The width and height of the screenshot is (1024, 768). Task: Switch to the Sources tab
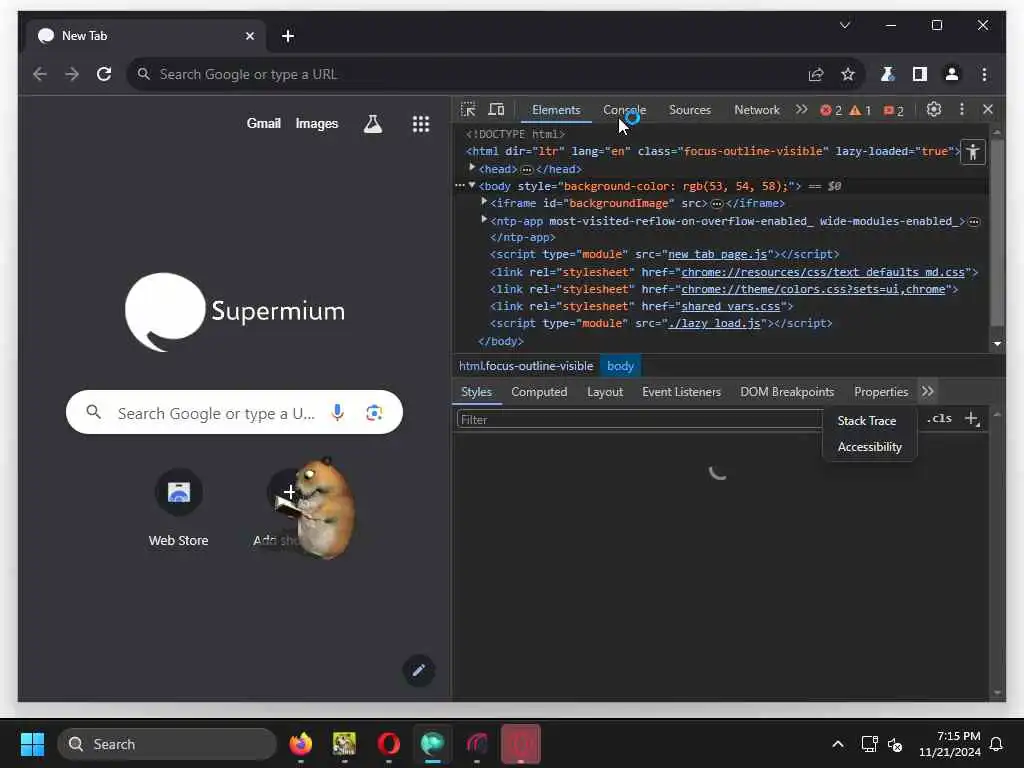tap(690, 110)
